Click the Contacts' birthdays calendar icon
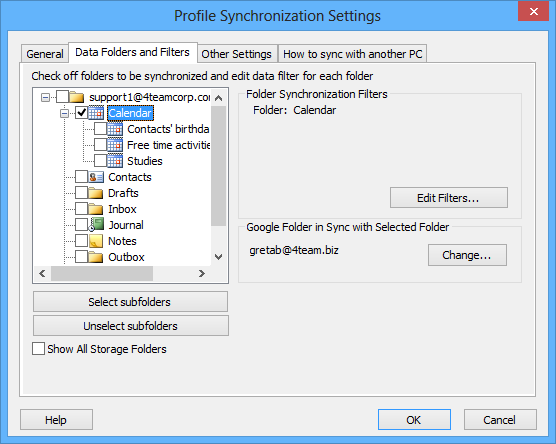The width and height of the screenshot is (556, 444). coord(115,129)
